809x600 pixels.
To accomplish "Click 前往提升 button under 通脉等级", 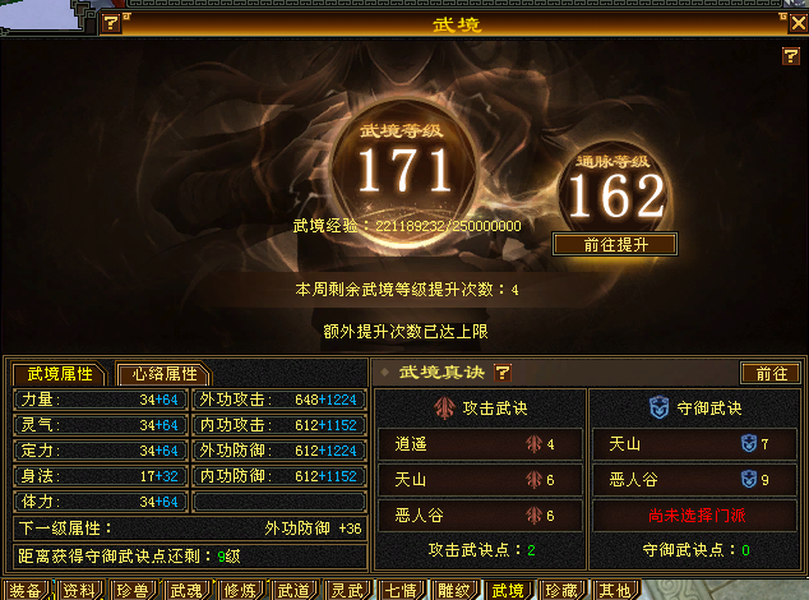I will pyautogui.click(x=615, y=244).
